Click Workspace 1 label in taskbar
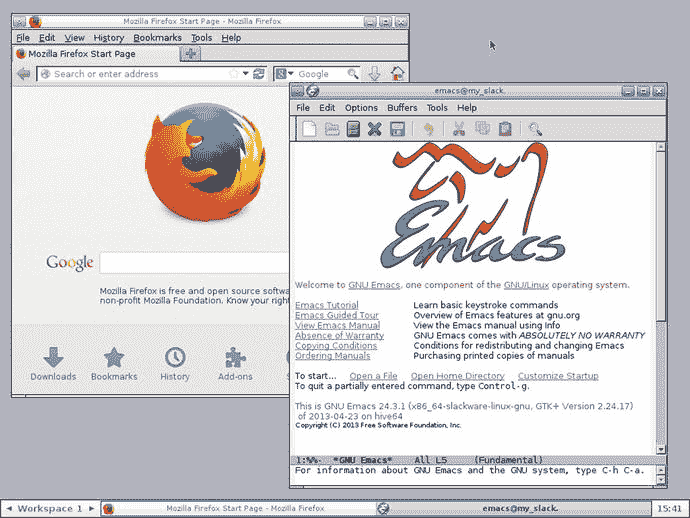This screenshot has width=690, height=518. (50, 509)
